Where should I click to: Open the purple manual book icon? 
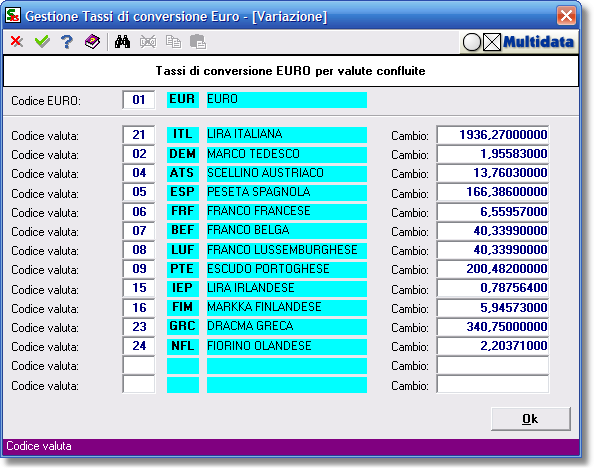(x=92, y=42)
